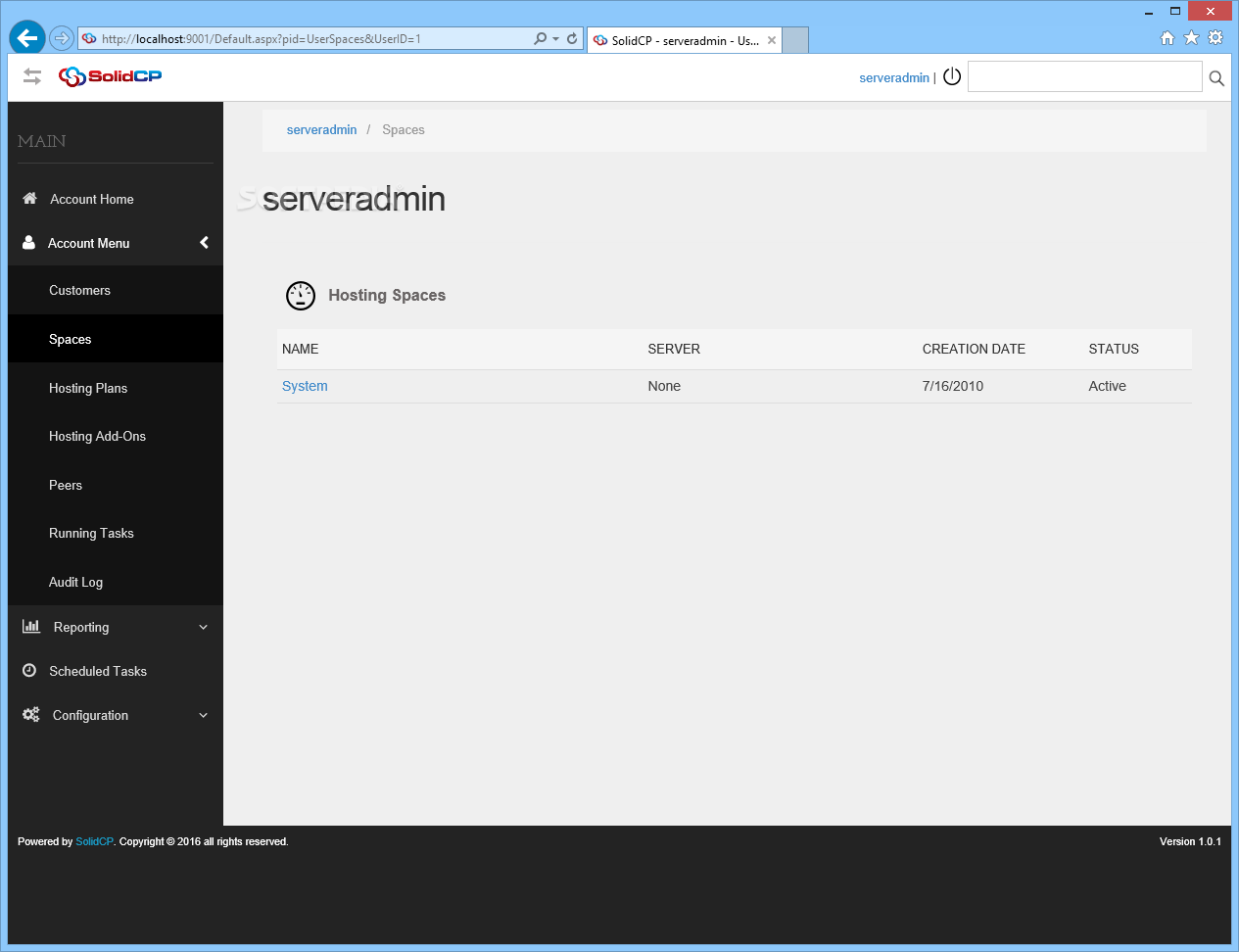Click the Active status cell

pos(1107,386)
